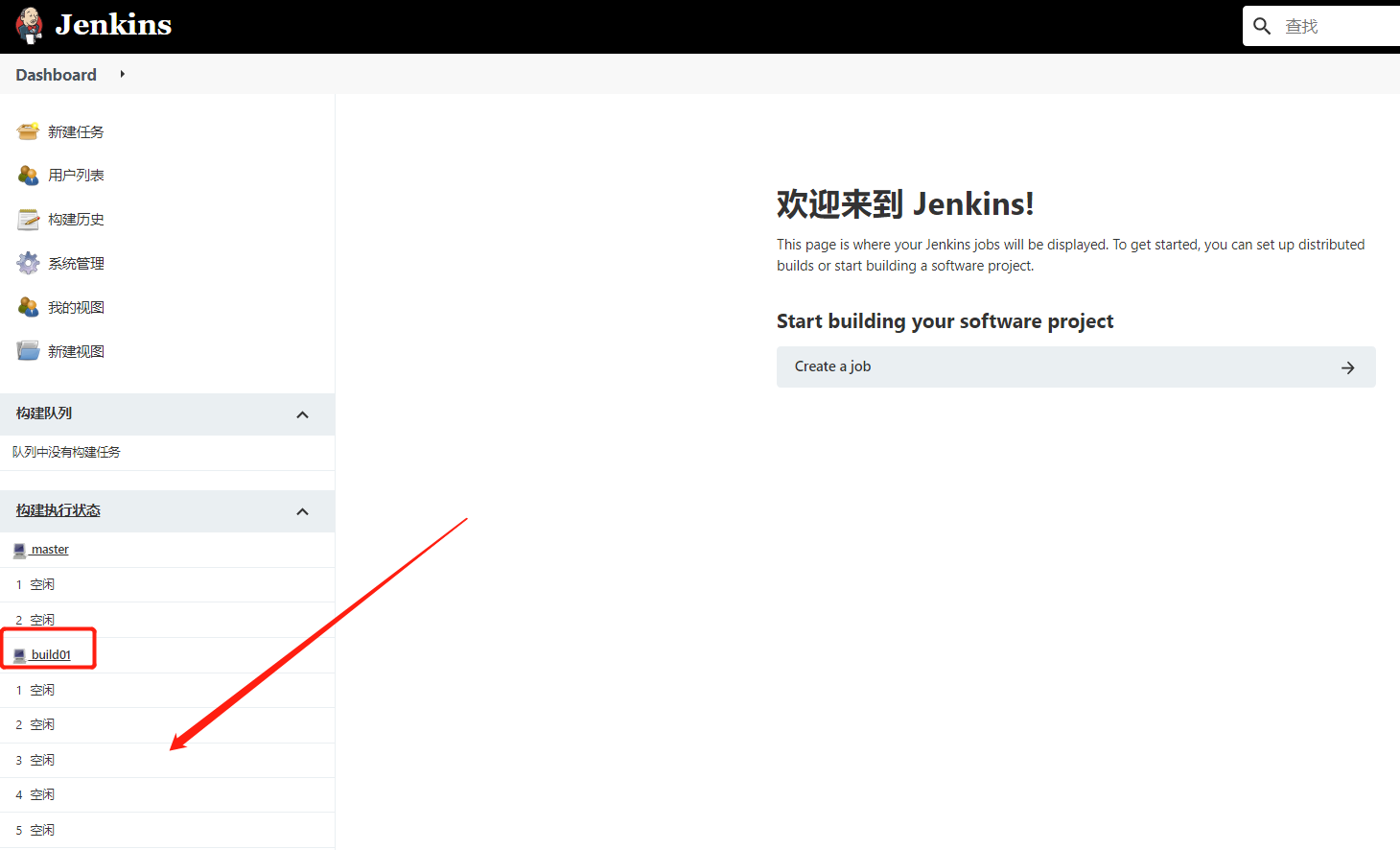Click the Jenkins title text in header
Screen dimensions: 1400x850
click(113, 25)
